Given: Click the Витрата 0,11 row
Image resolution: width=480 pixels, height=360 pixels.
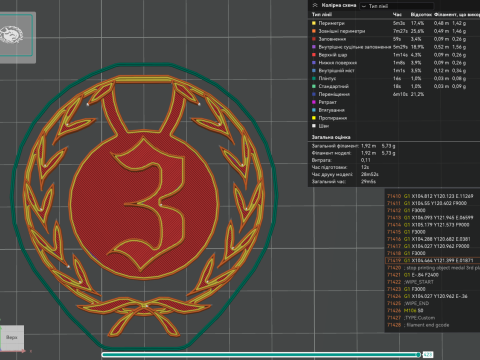Looking at the screenshot, I should 341,160.
